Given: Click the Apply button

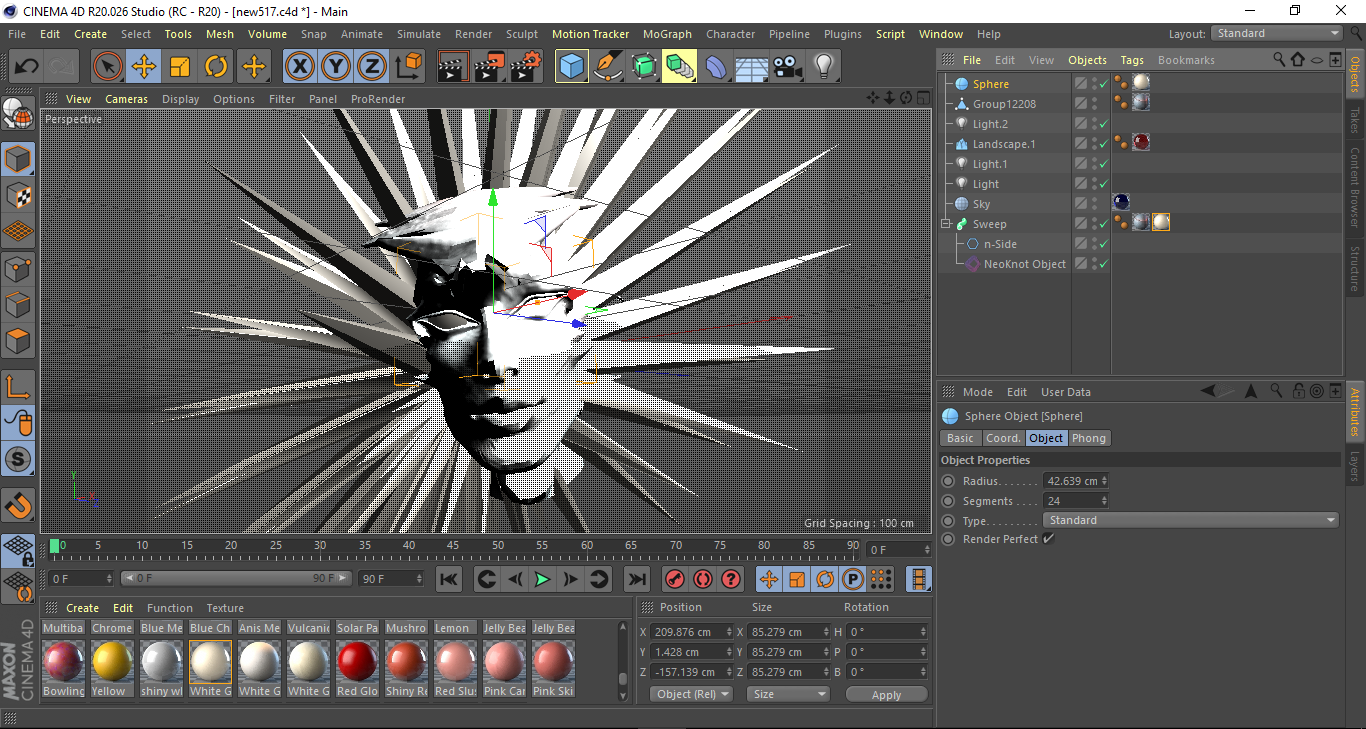Looking at the screenshot, I should (886, 694).
